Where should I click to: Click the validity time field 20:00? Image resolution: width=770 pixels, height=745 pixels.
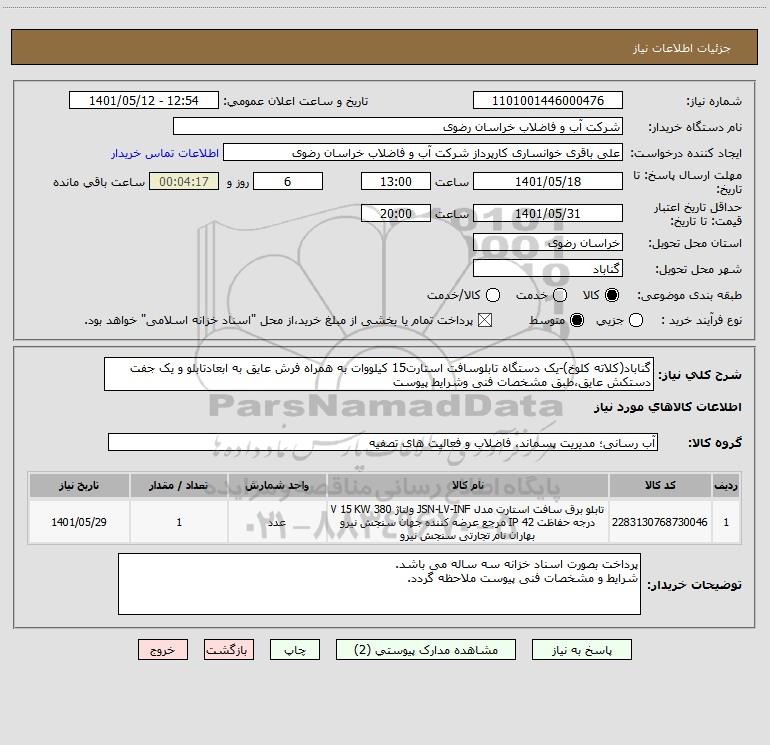tap(396, 213)
